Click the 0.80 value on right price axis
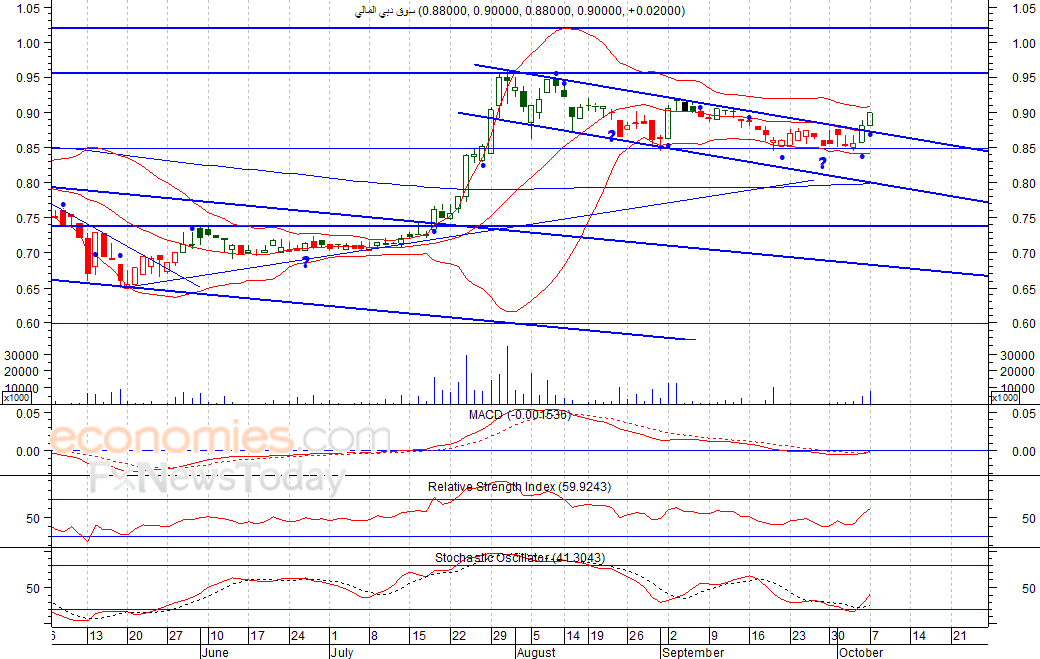Screen dimensions: 1040x659 [x=1024, y=184]
